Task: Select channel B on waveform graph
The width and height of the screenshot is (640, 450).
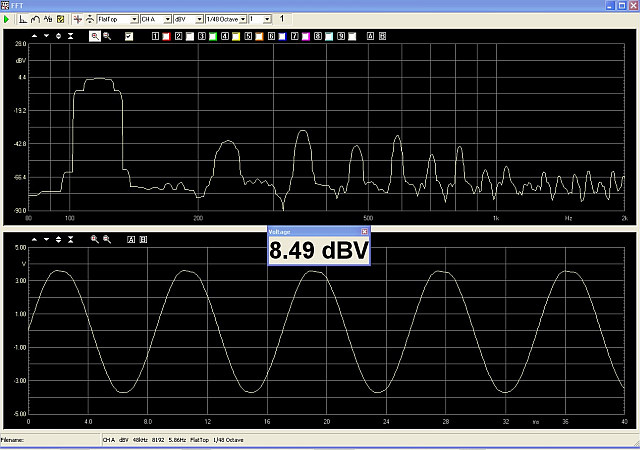Action: tap(143, 240)
